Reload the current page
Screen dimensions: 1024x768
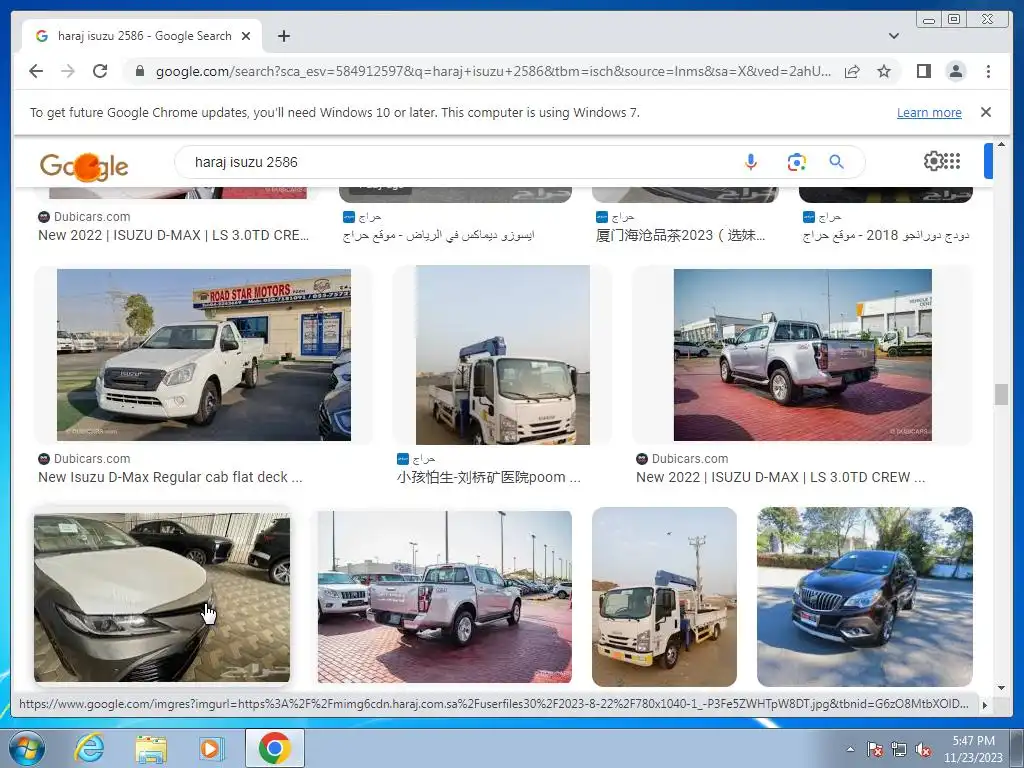point(100,71)
